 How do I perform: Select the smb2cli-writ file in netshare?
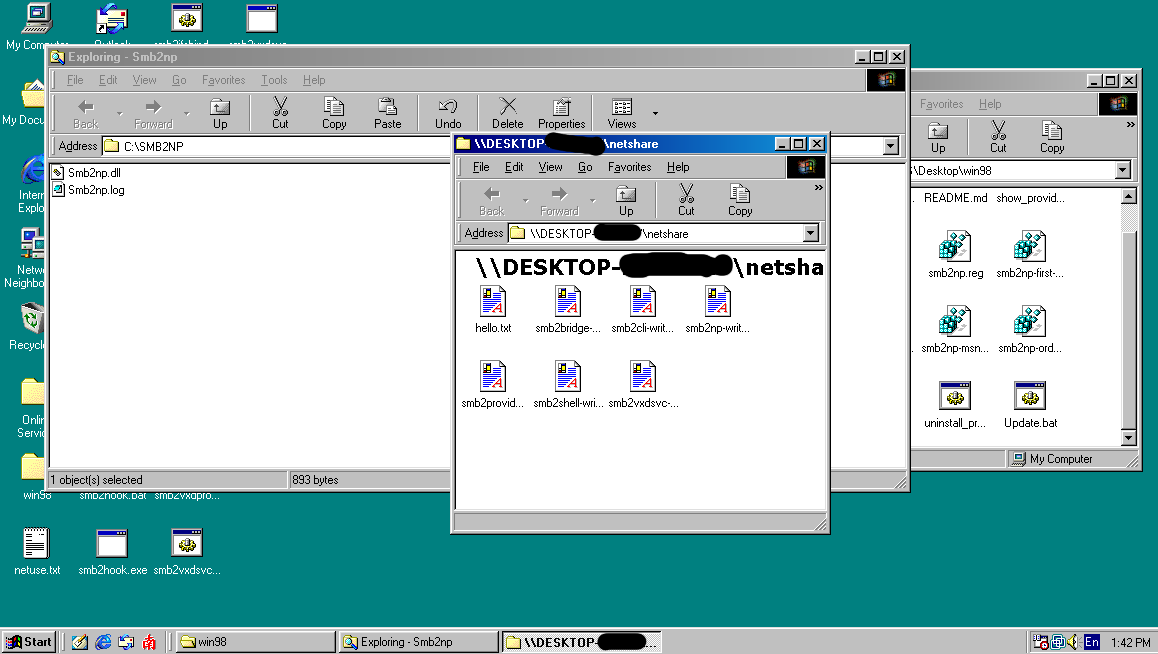click(x=643, y=310)
